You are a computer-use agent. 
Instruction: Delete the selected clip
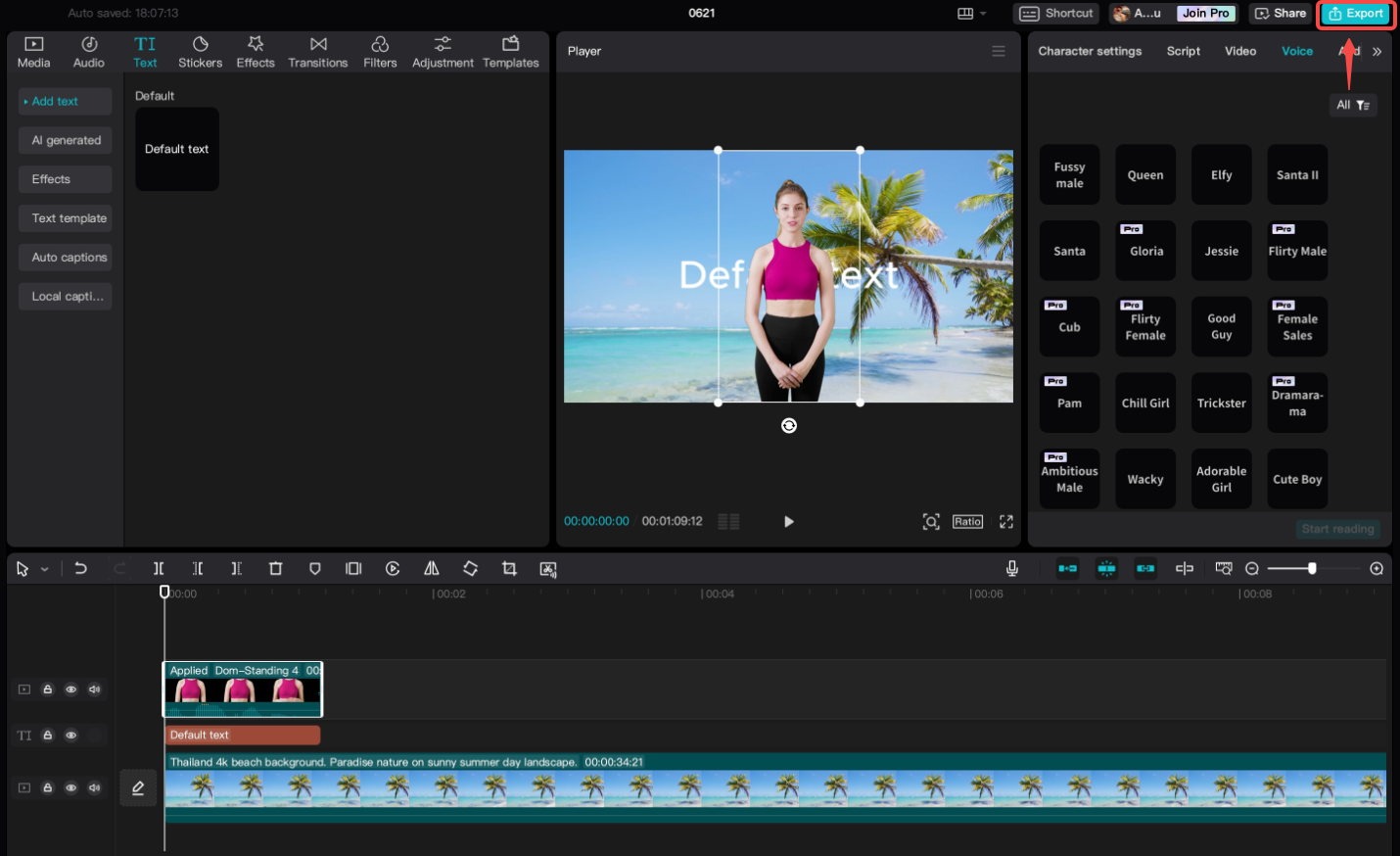[275, 568]
